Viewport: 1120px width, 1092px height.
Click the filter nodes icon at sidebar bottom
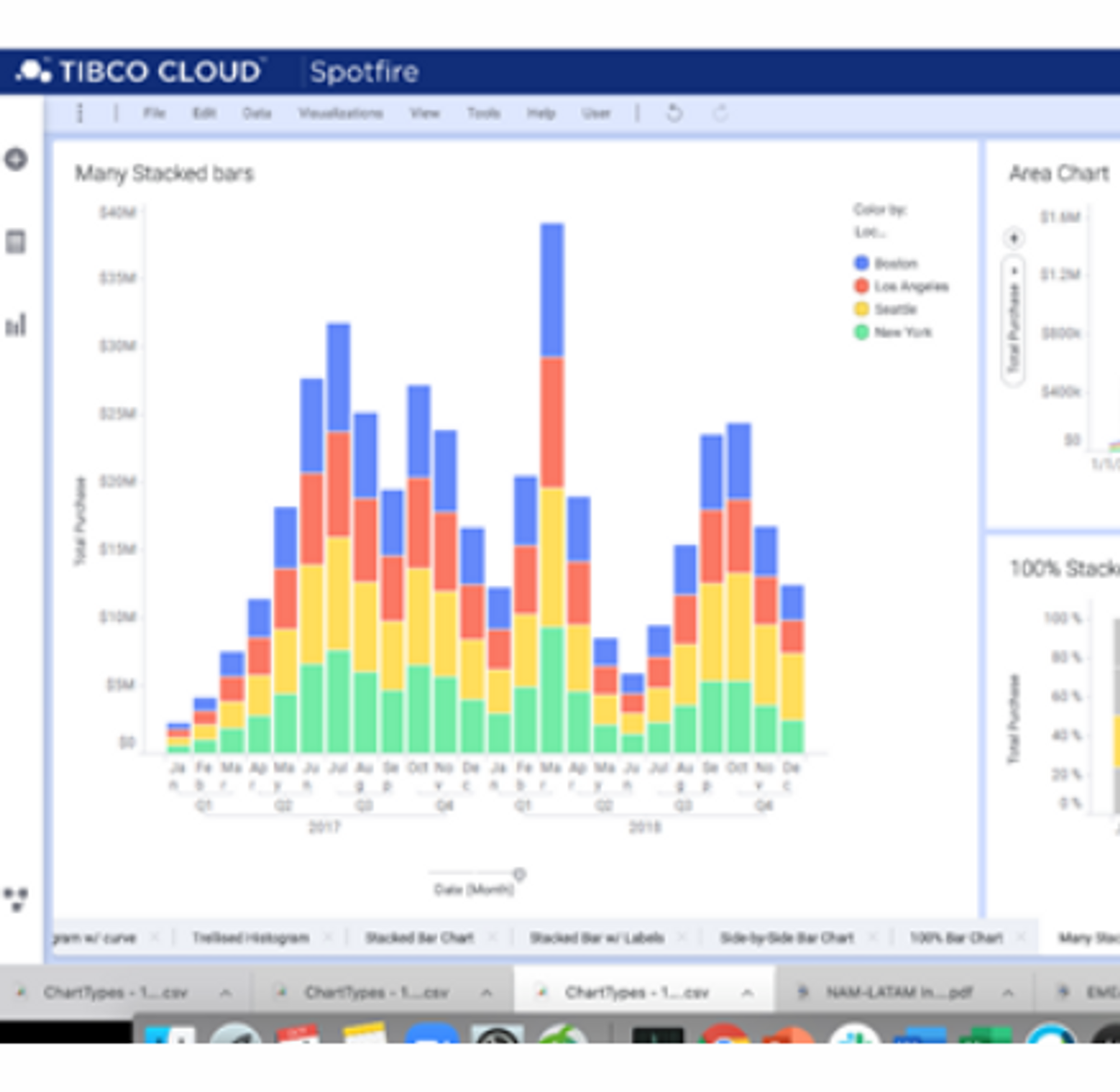pyautogui.click(x=16, y=899)
